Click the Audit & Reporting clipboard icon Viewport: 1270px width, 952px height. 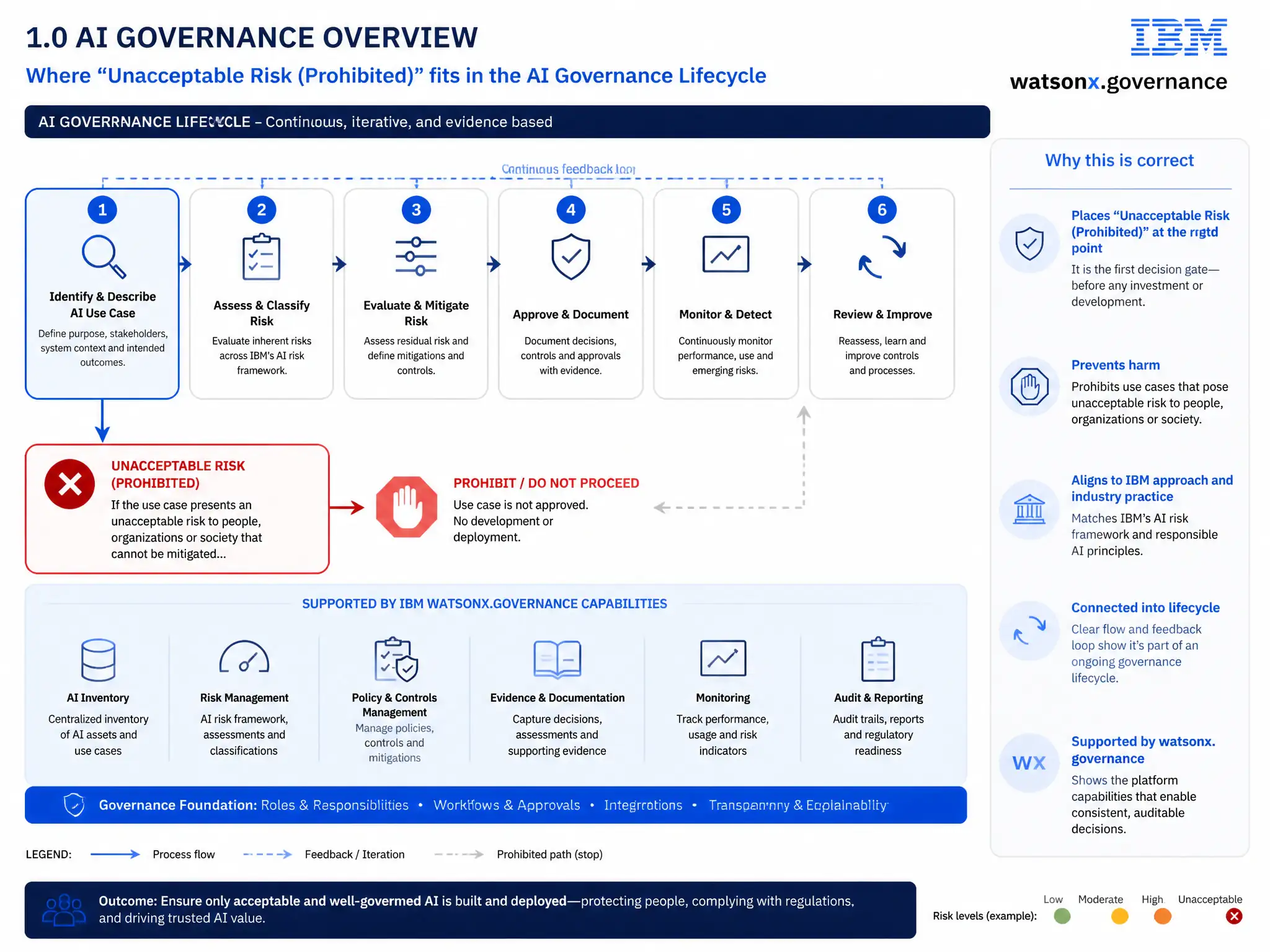[878, 659]
